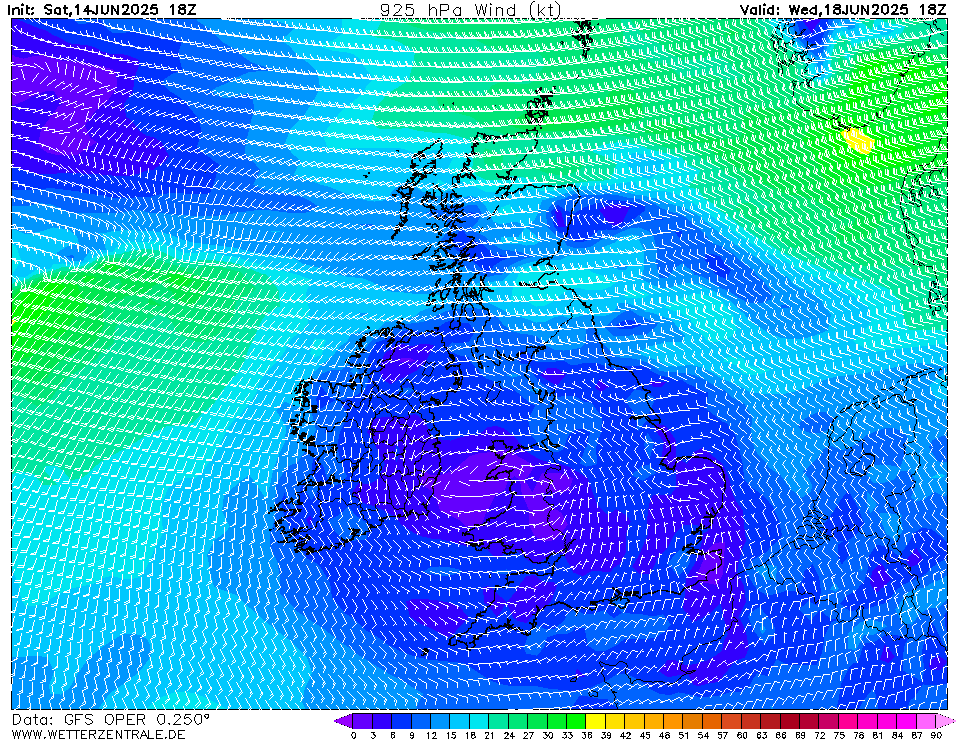Click the '0' value under the colour scale
959x741 pixels.
click(x=354, y=735)
